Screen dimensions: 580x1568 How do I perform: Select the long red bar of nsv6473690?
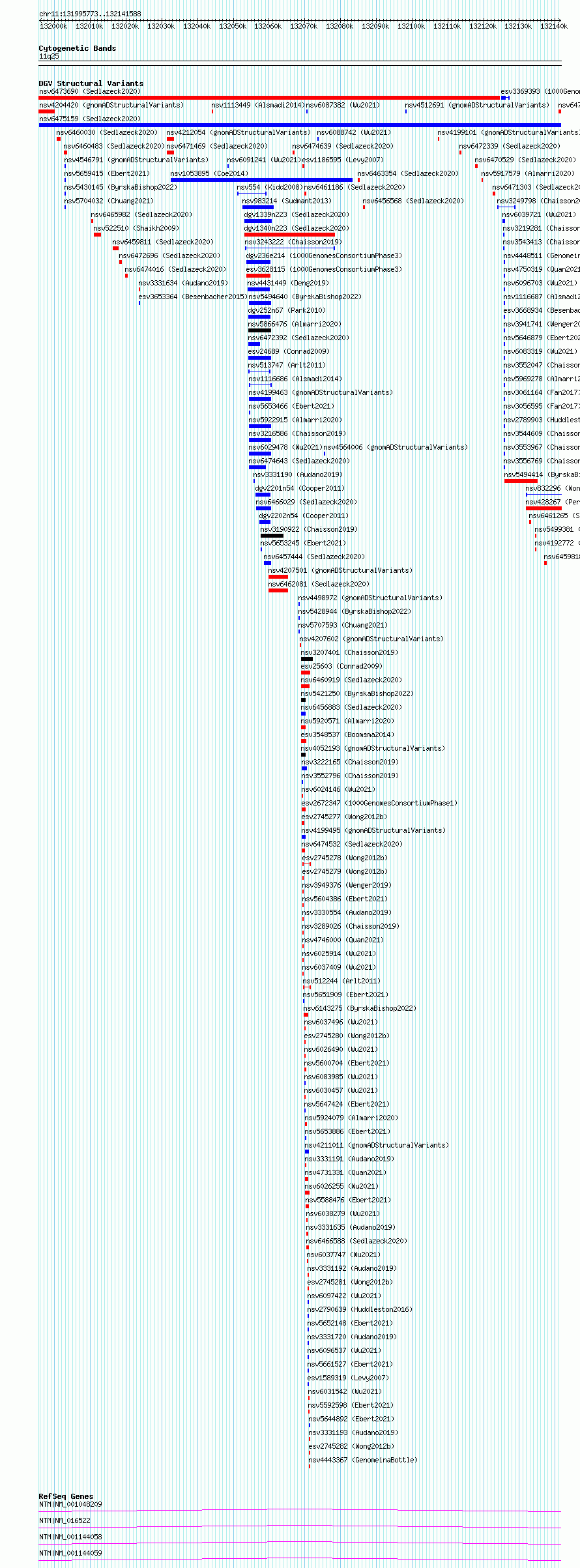pos(269,98)
